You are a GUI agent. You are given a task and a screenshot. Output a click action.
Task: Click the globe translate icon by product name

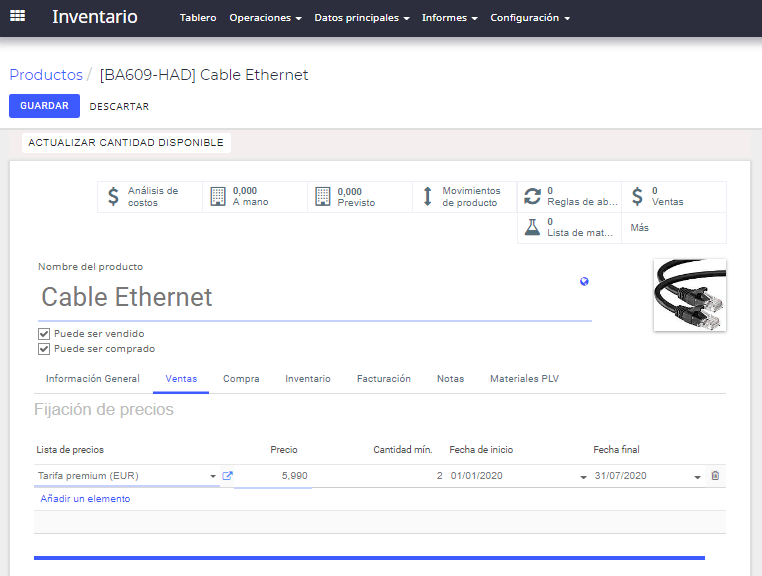coord(584,281)
